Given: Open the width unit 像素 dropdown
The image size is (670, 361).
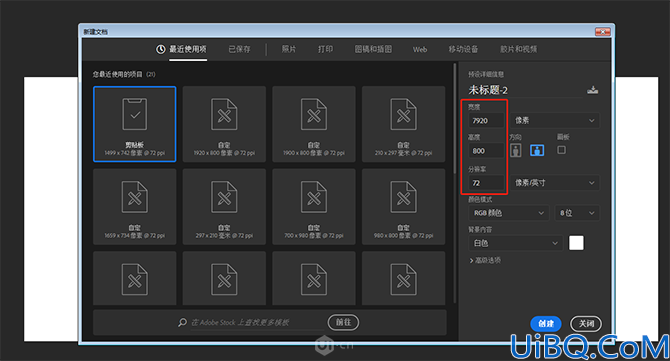Looking at the screenshot, I should 555,120.
